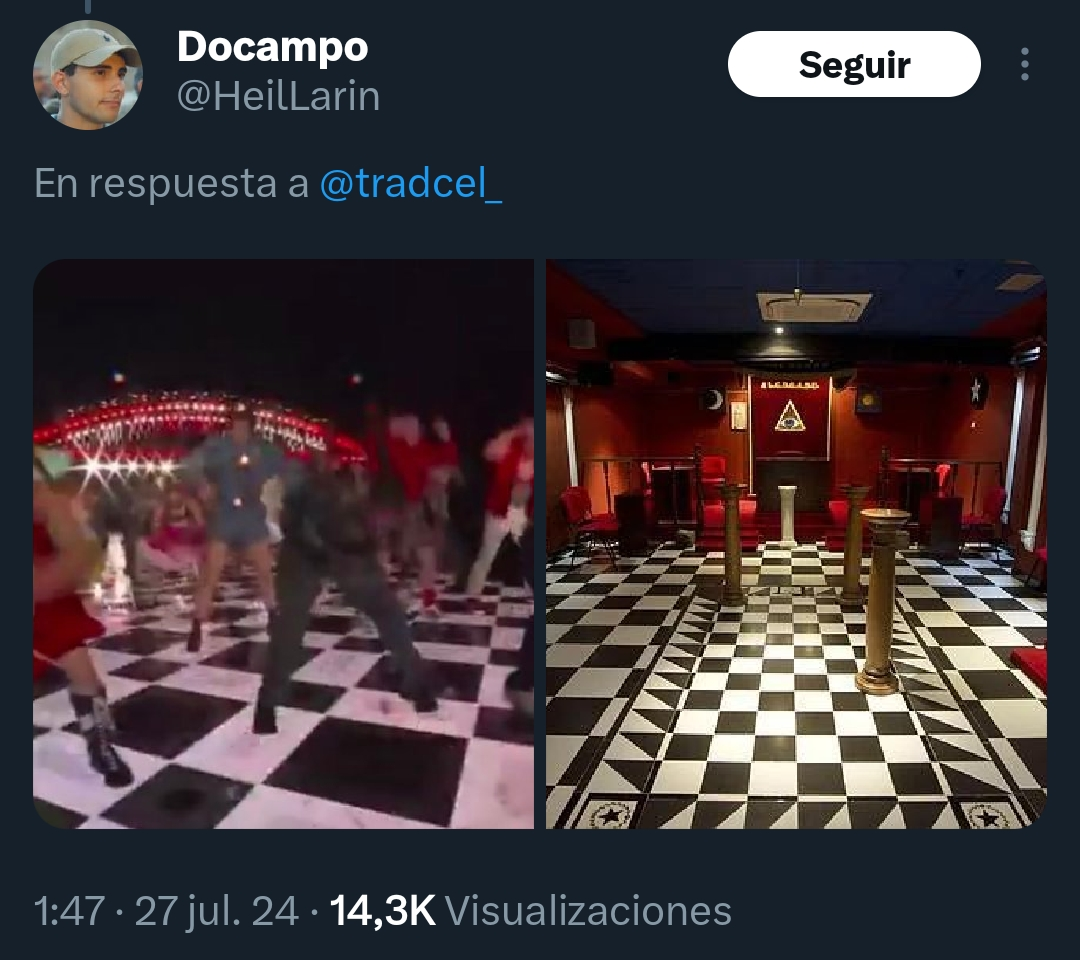Click the Visualizaciones label
The width and height of the screenshot is (1080, 960).
(x=588, y=910)
